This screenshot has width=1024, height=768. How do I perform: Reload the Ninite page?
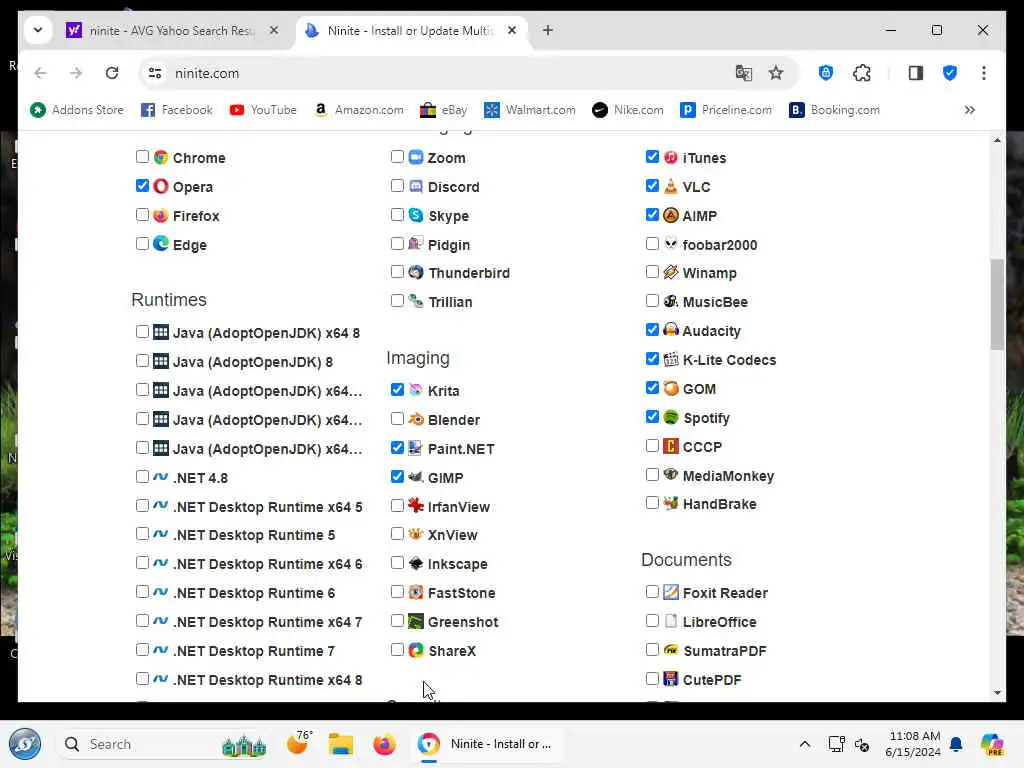112,73
